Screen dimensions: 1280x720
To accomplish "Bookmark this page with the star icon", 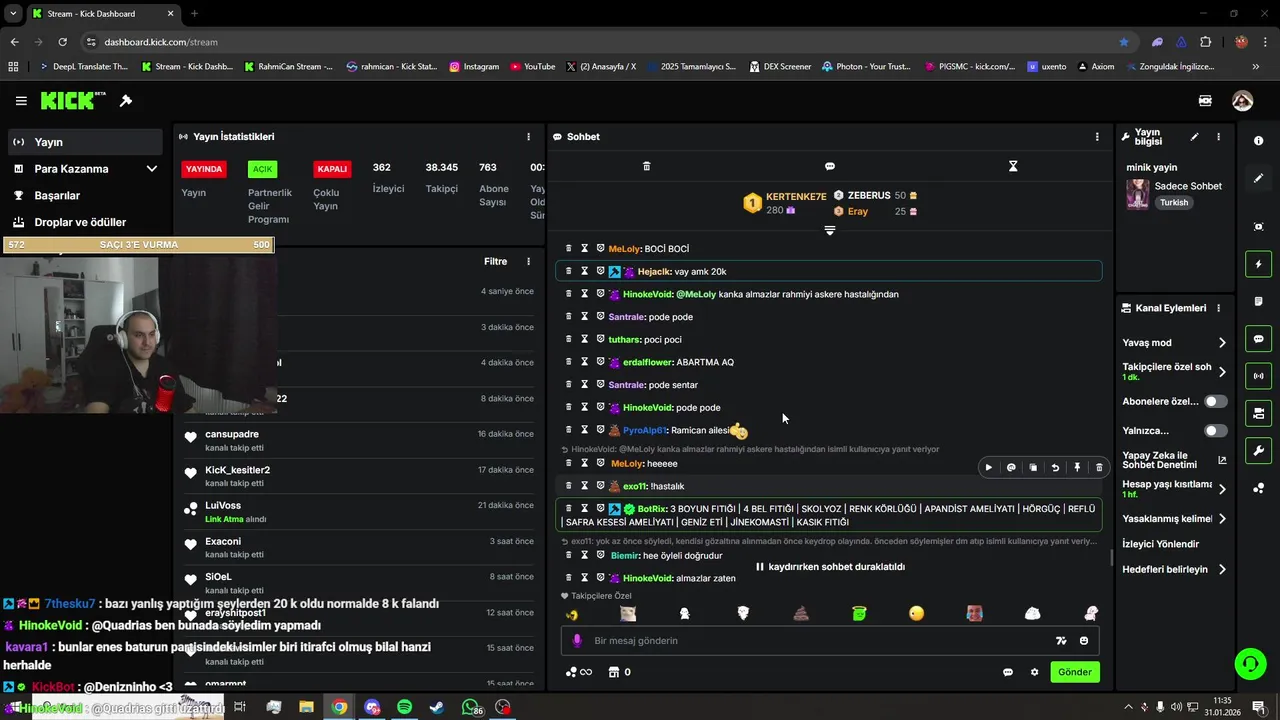I will pos(1124,42).
